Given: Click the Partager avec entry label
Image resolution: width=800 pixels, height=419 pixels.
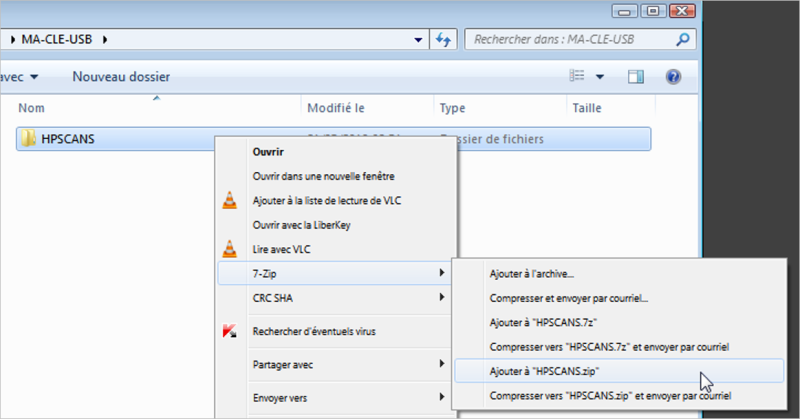Looking at the screenshot, I should 283,364.
